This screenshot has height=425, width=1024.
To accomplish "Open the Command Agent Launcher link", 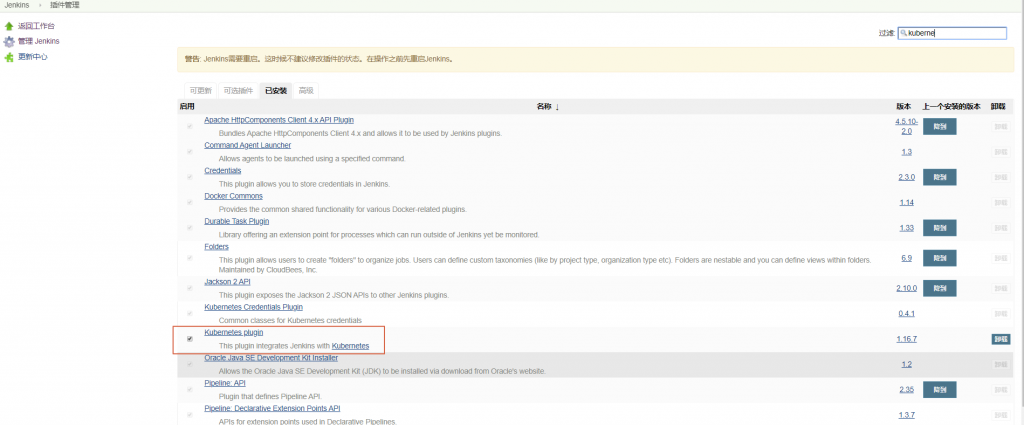I will pyautogui.click(x=248, y=145).
